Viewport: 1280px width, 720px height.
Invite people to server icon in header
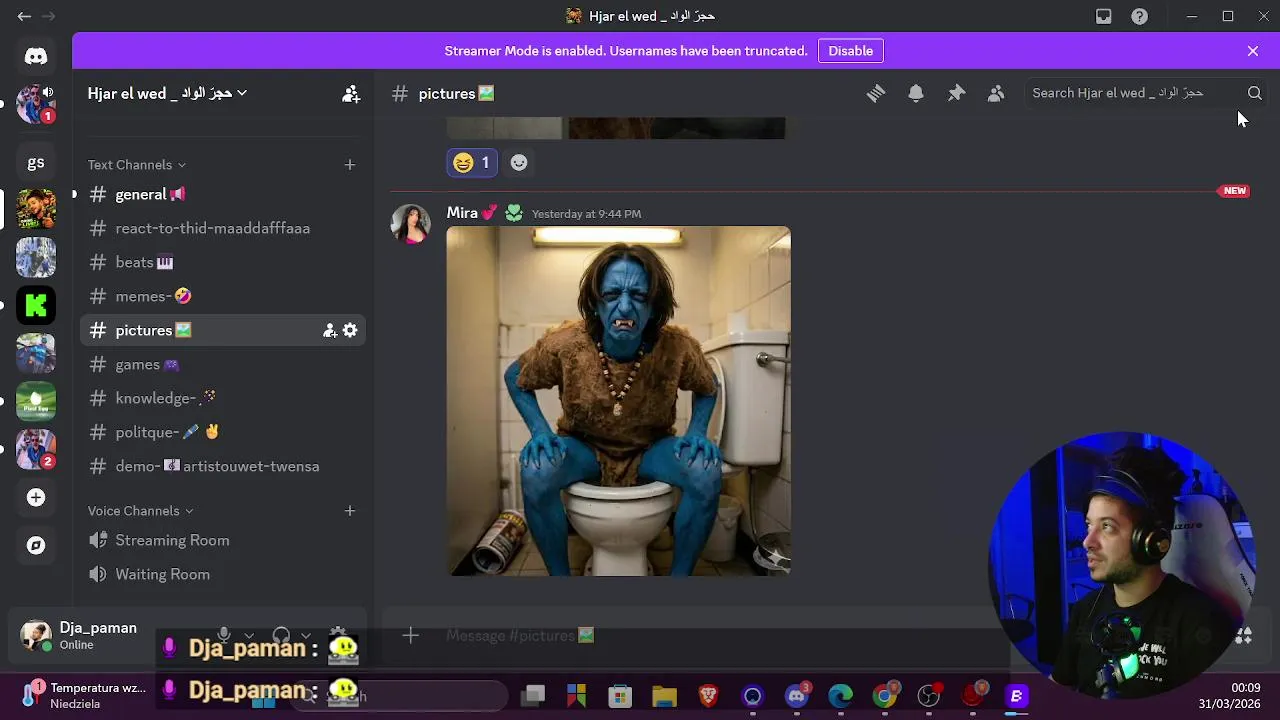351,93
